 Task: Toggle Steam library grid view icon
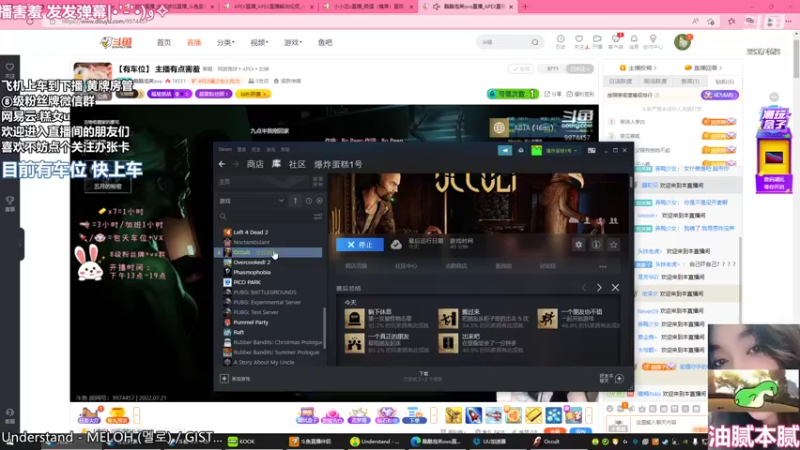click(x=318, y=182)
